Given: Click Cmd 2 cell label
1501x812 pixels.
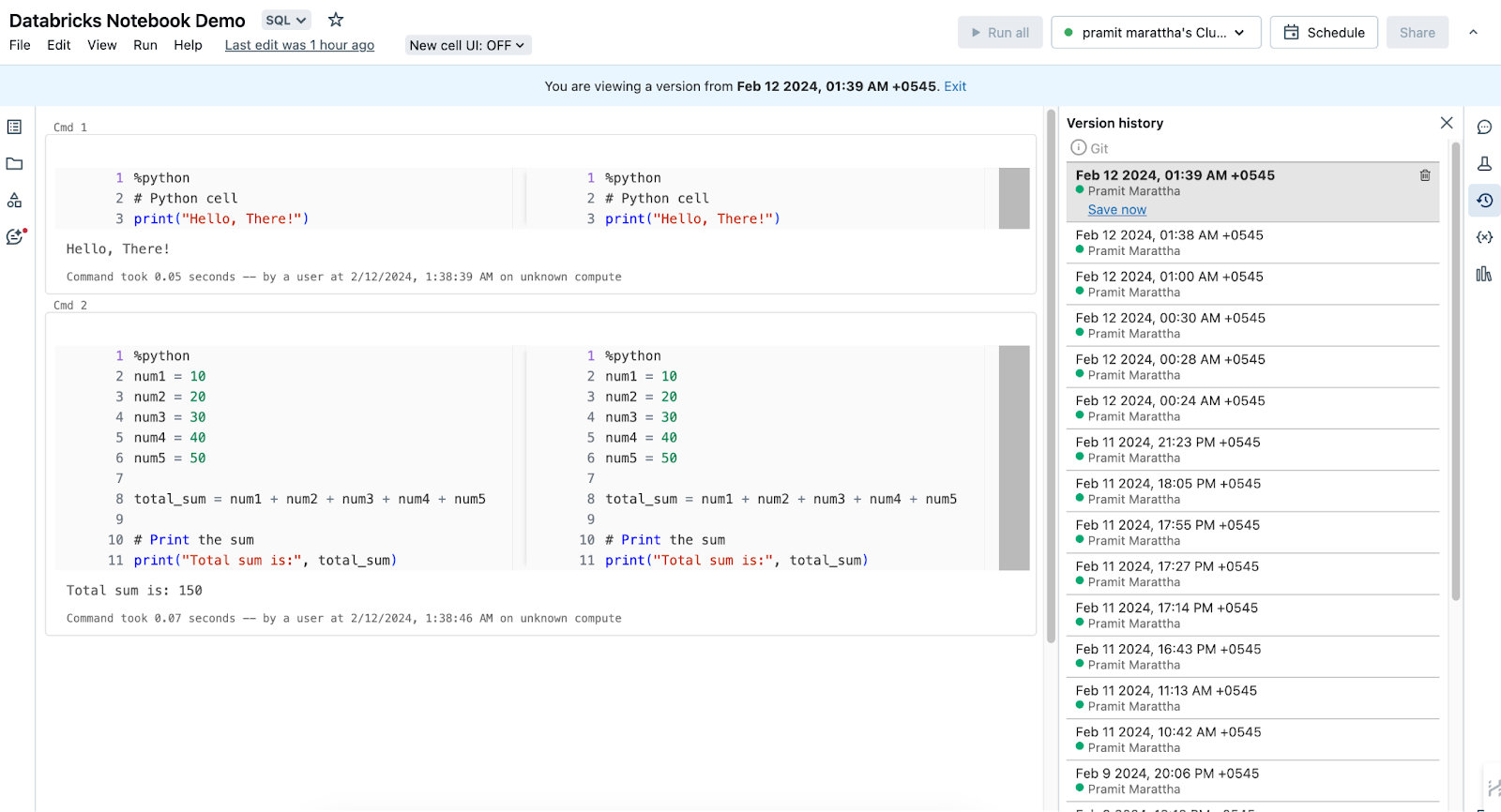Looking at the screenshot, I should (x=70, y=306).
